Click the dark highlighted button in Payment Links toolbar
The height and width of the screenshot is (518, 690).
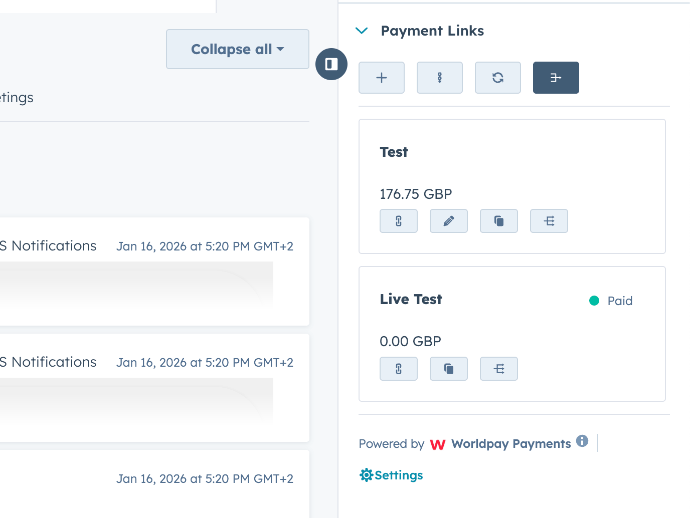coord(556,78)
